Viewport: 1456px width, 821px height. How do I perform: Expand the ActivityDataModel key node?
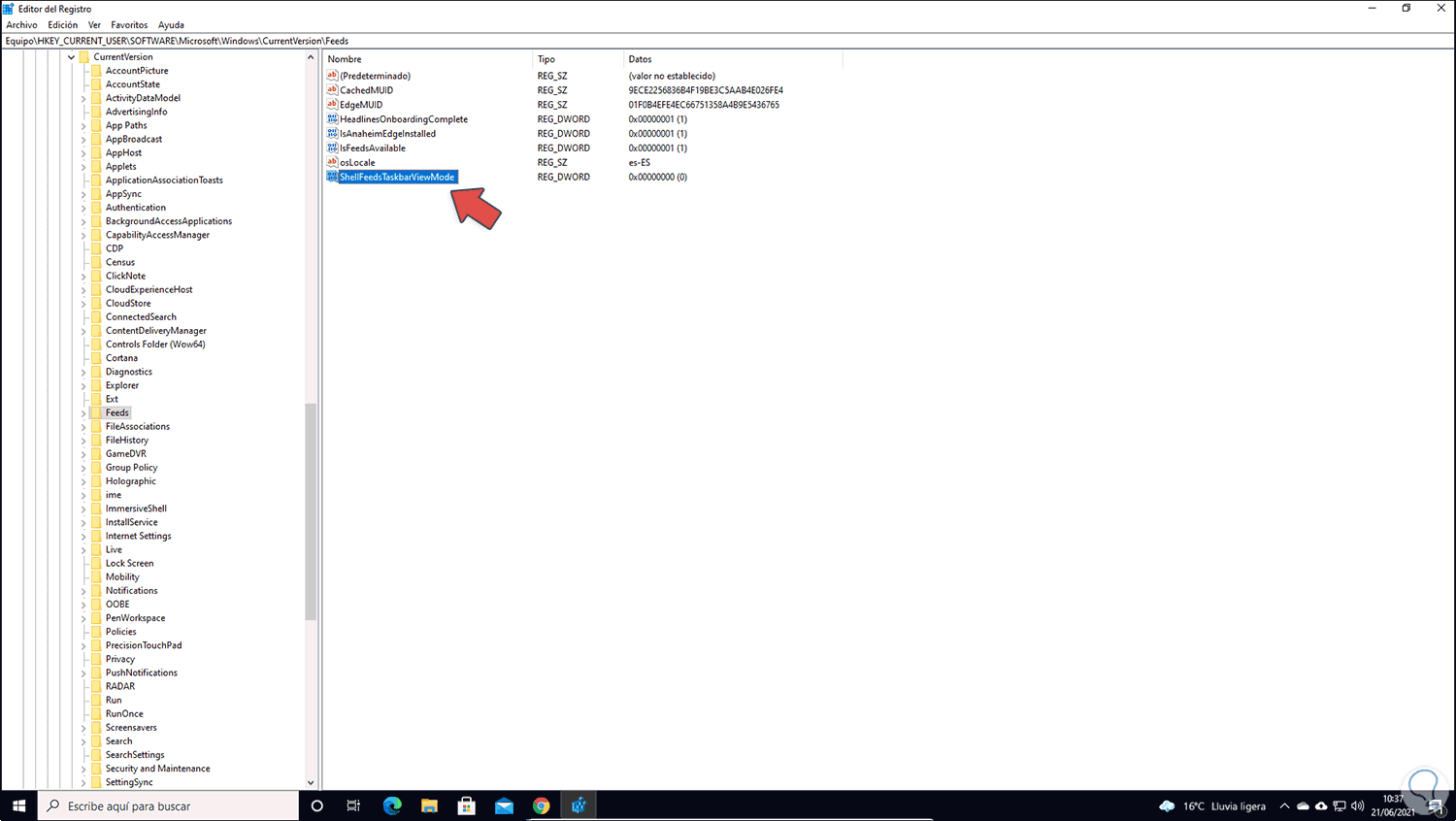[83, 99]
